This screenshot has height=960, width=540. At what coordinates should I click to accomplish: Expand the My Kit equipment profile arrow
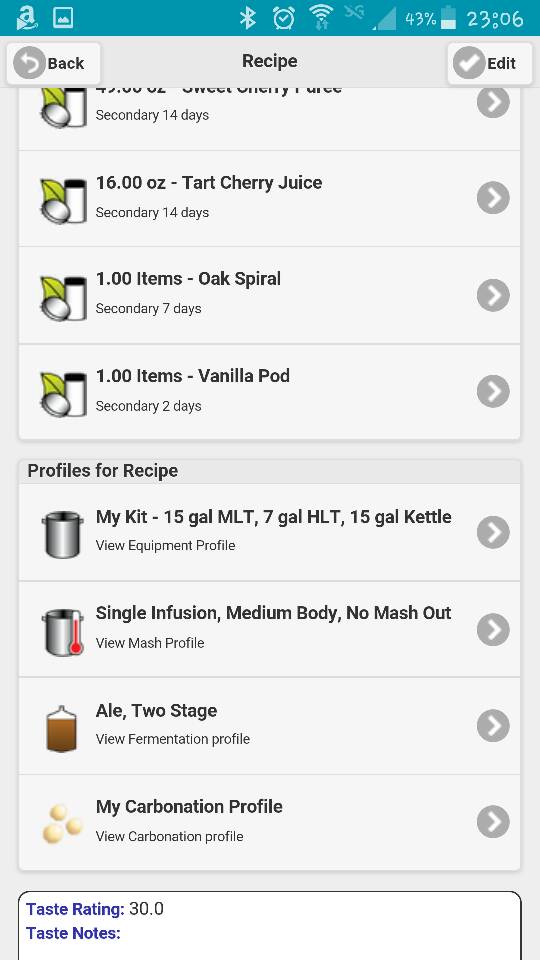point(493,532)
